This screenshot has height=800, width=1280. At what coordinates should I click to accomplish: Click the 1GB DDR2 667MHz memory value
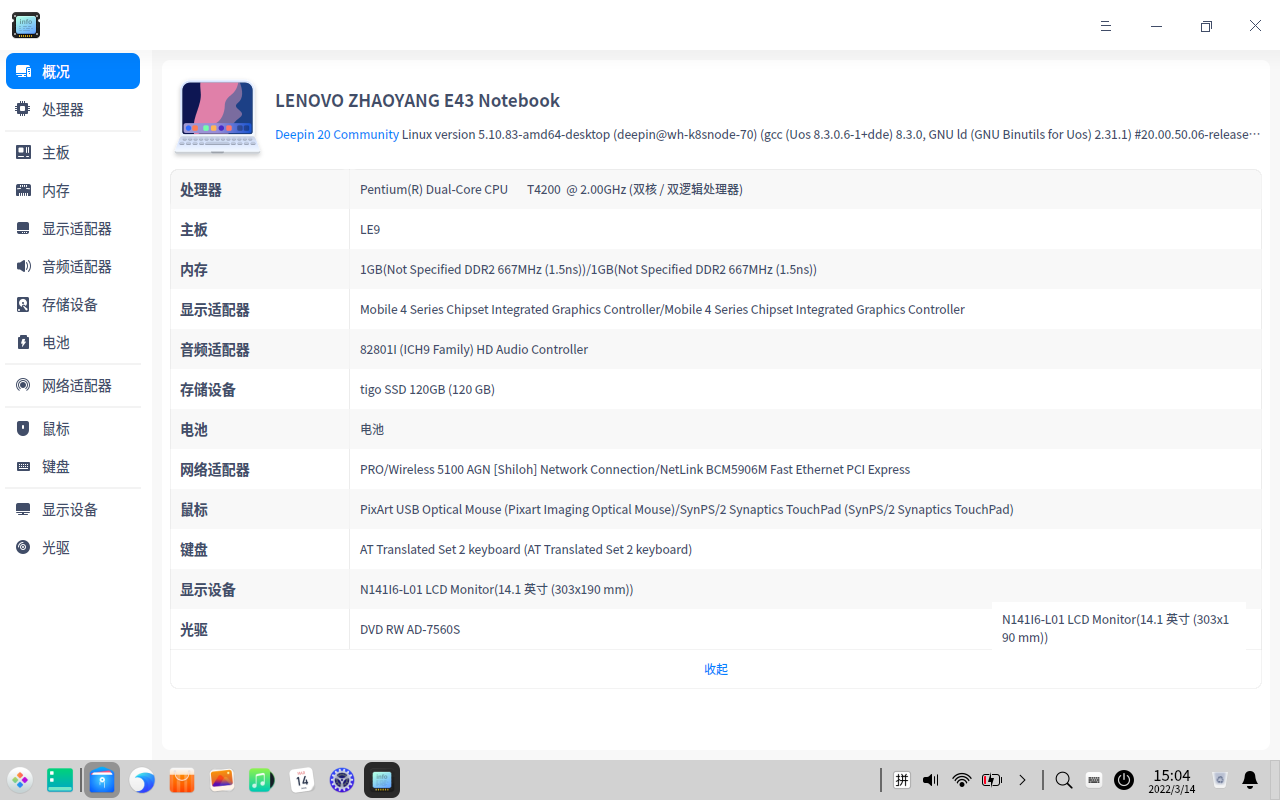pos(588,269)
